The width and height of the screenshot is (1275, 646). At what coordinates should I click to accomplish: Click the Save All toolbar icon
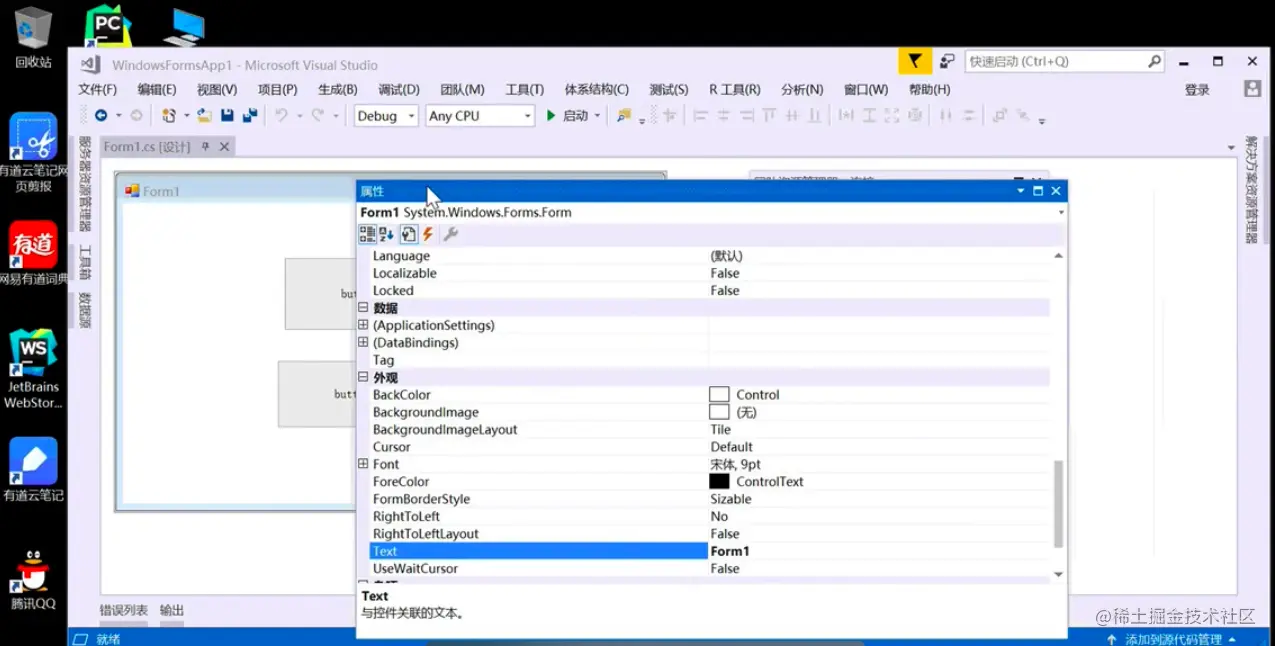click(250, 116)
